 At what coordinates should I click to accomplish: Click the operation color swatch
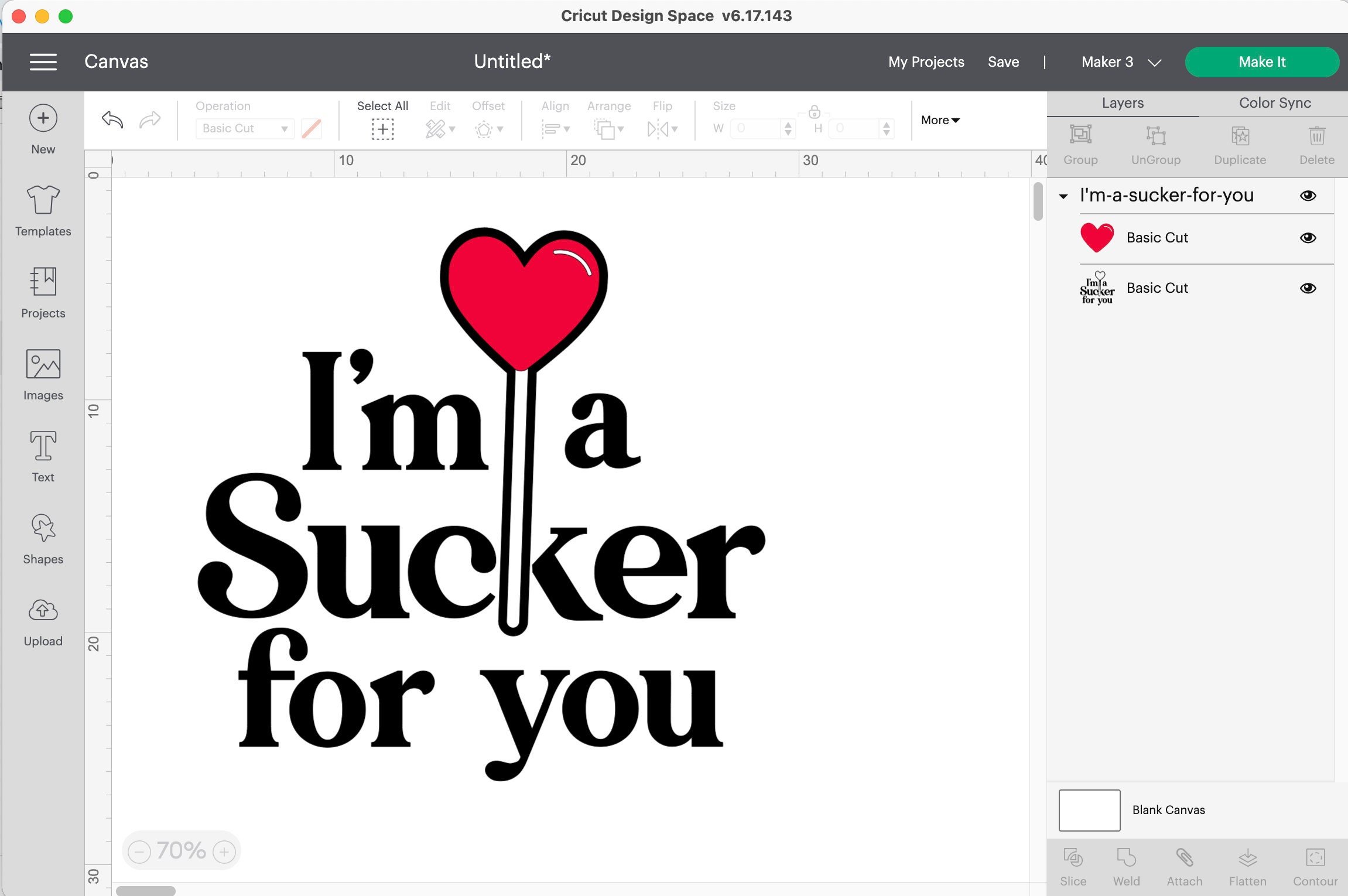coord(310,128)
